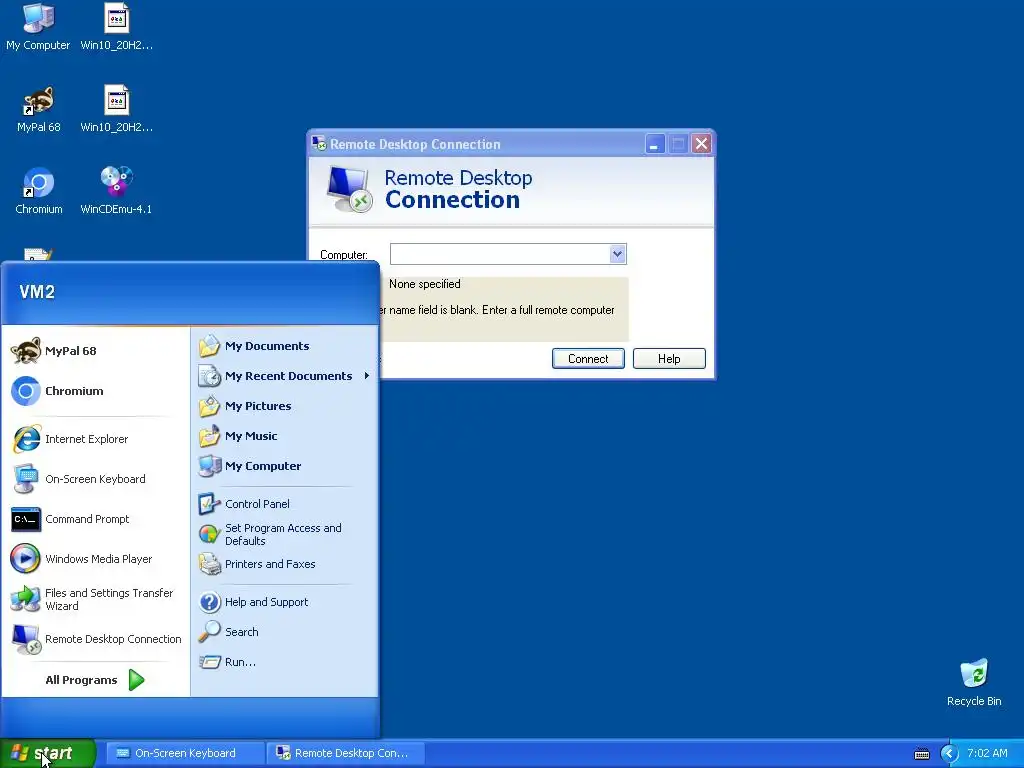The image size is (1024, 768).
Task: Minimize the Remote Desktop Connection window
Action: [654, 144]
